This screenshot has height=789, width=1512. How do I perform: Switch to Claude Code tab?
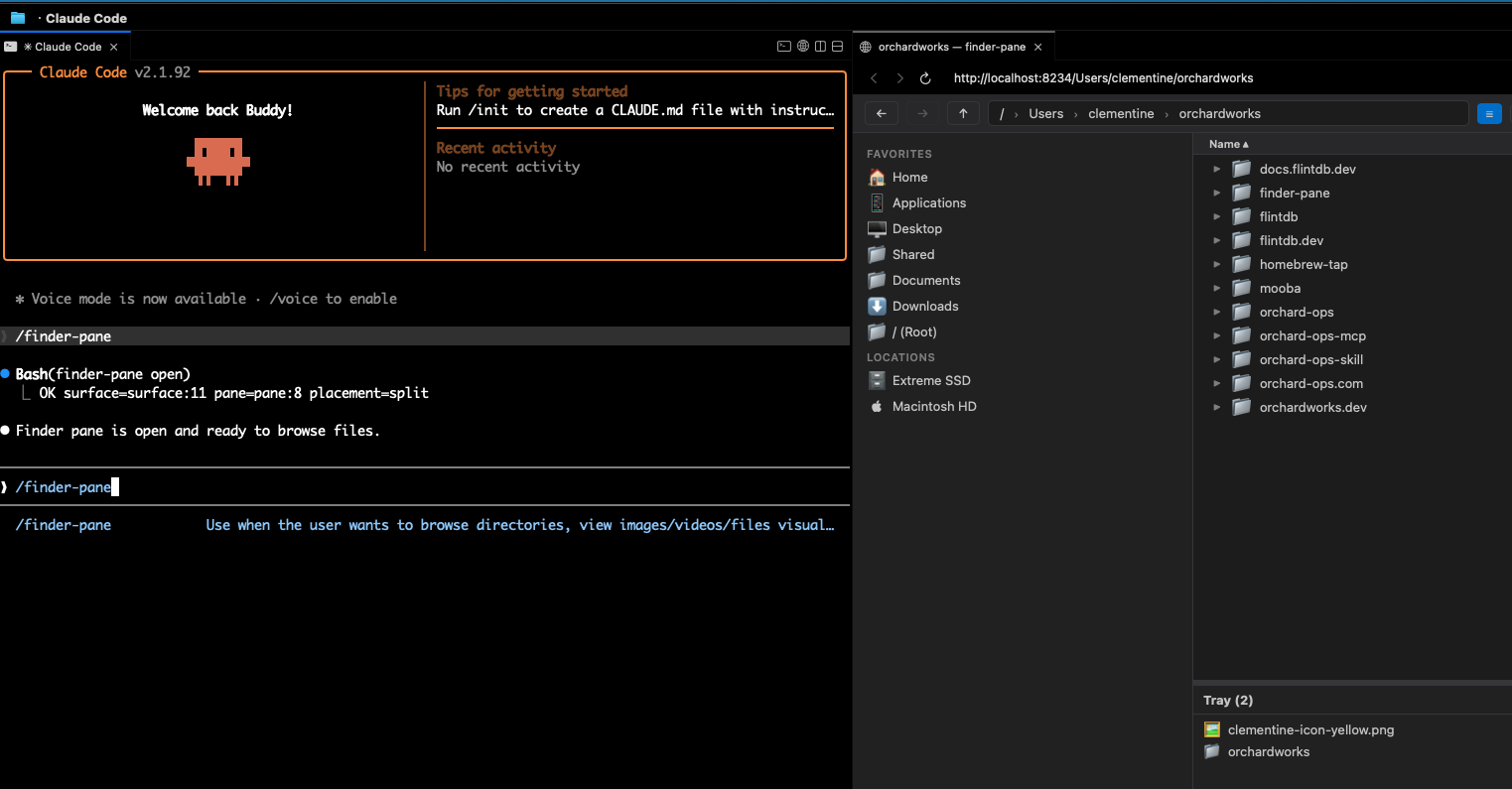(65, 47)
